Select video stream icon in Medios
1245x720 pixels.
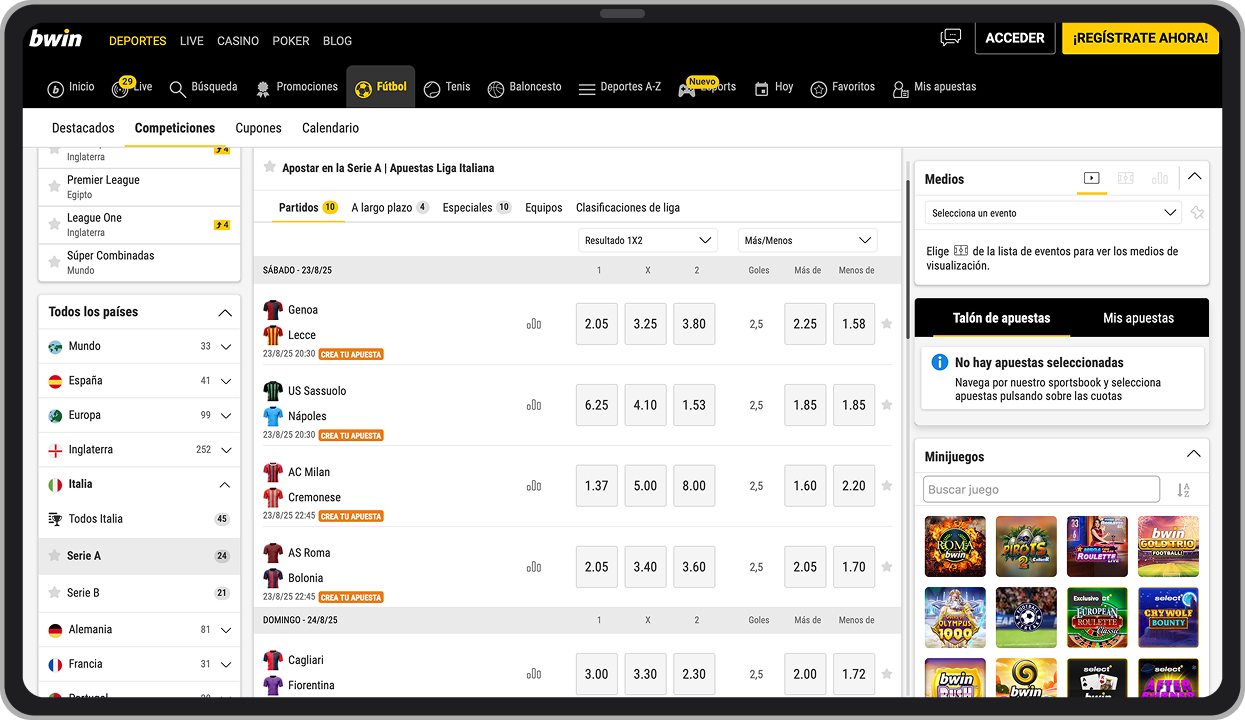click(1091, 178)
